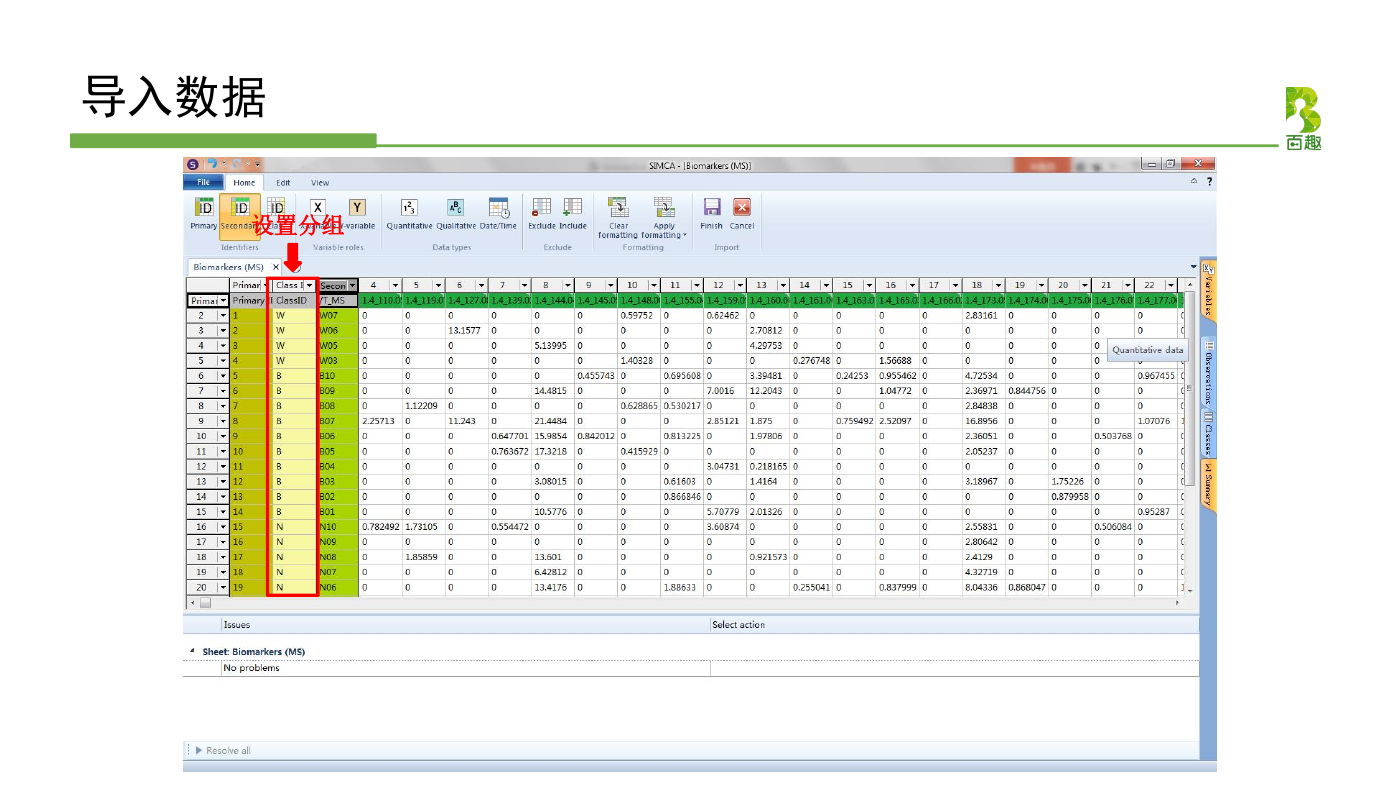The image size is (1400, 788).
Task: Select cell W07 in Secondary ID column
Action: [x=338, y=315]
